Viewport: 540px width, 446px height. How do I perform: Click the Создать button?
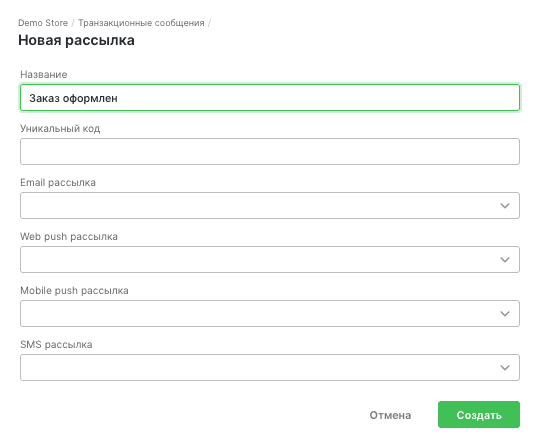(x=479, y=415)
